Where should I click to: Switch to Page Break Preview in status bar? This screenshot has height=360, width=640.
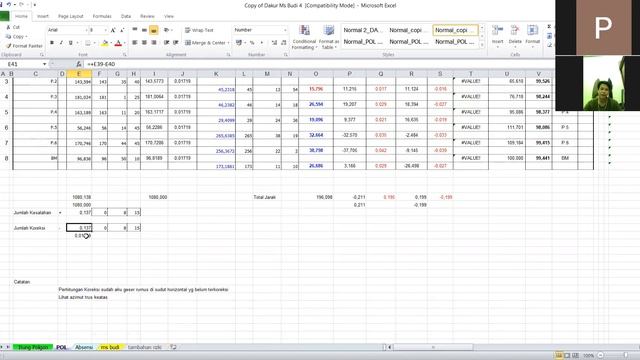click(575, 356)
